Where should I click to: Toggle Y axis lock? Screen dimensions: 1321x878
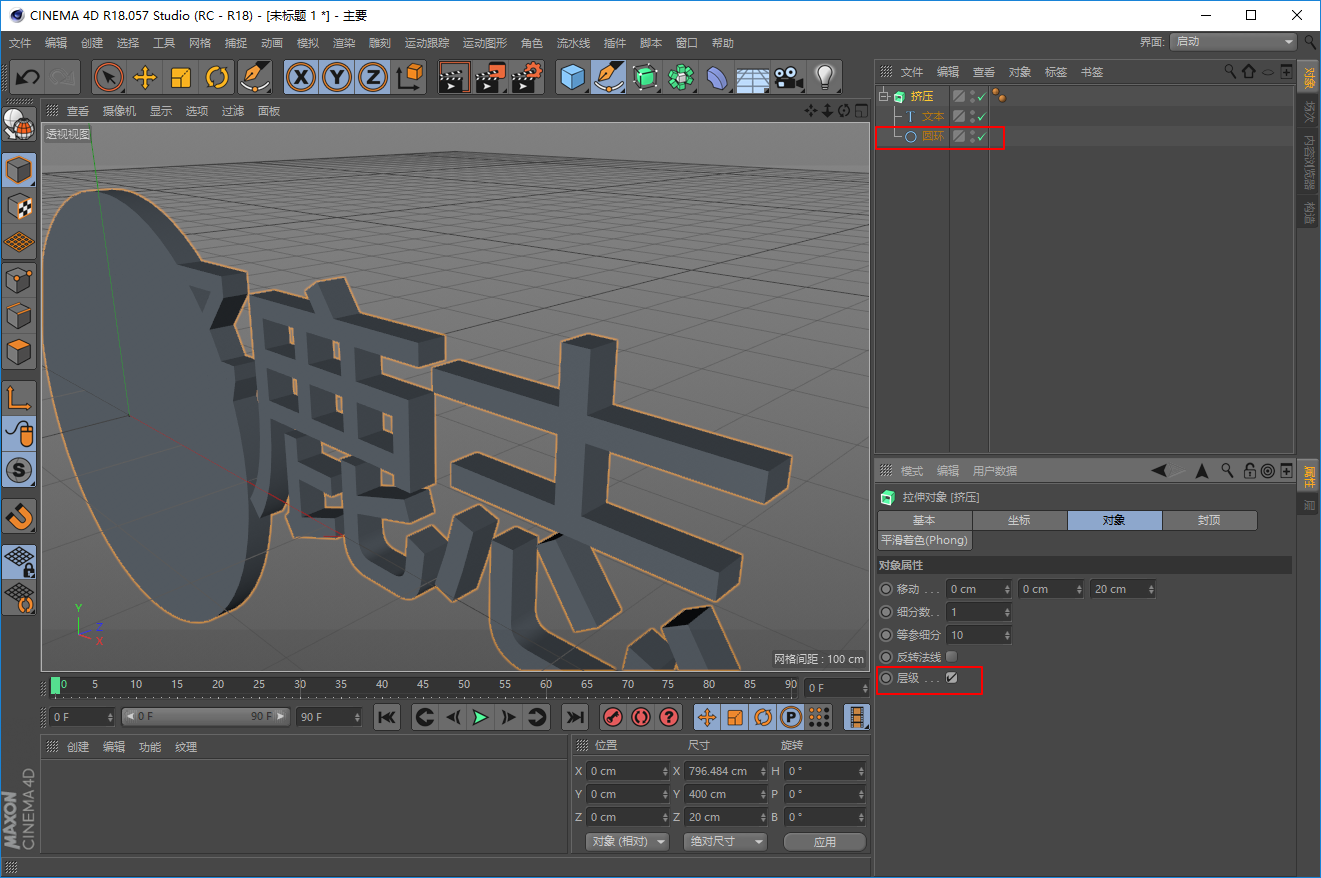[337, 77]
